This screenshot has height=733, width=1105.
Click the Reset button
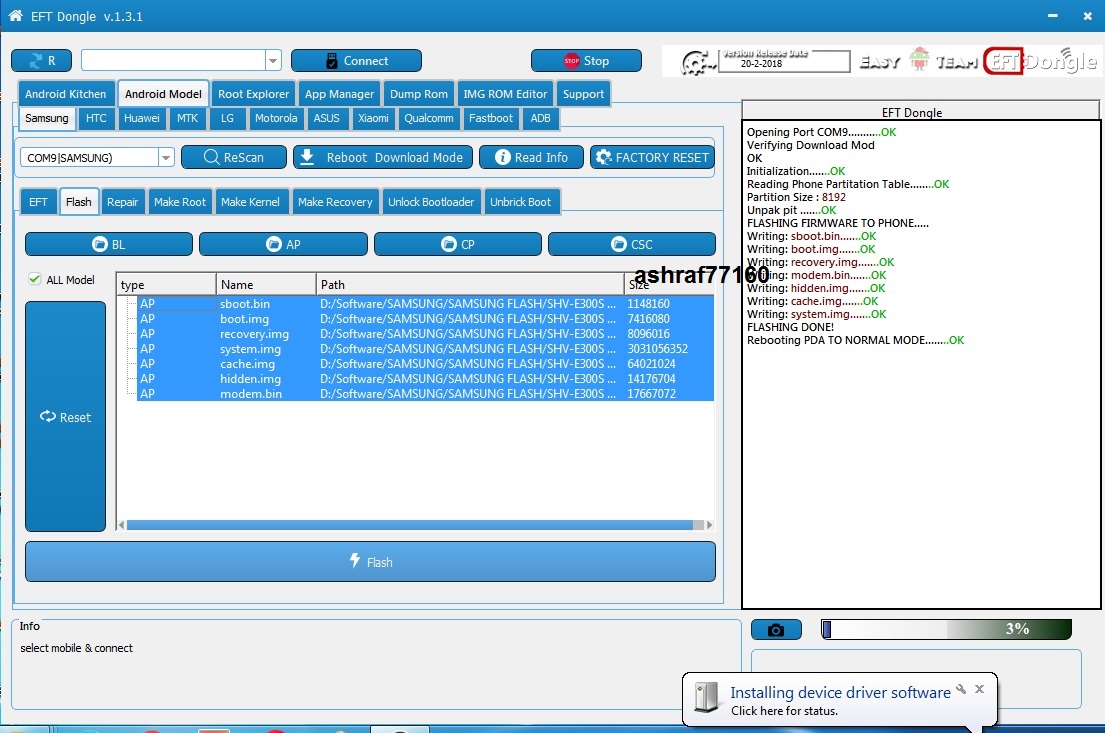(66, 417)
